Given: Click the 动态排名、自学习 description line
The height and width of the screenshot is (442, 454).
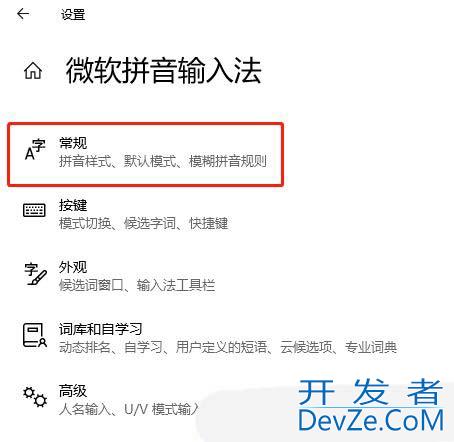Looking at the screenshot, I should [x=228, y=347].
